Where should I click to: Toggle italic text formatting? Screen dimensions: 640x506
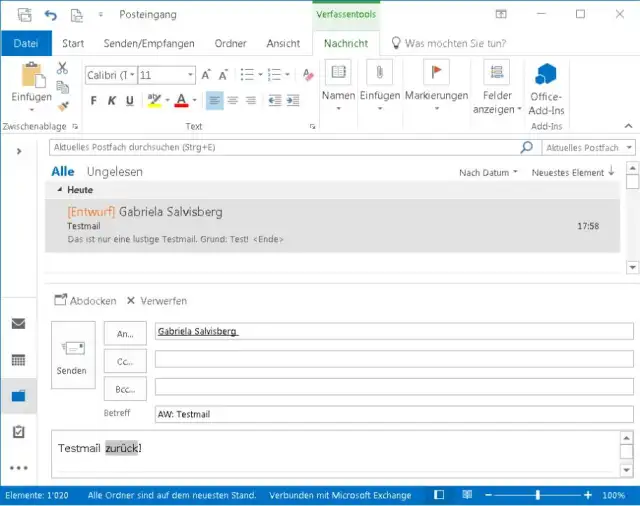(x=112, y=101)
